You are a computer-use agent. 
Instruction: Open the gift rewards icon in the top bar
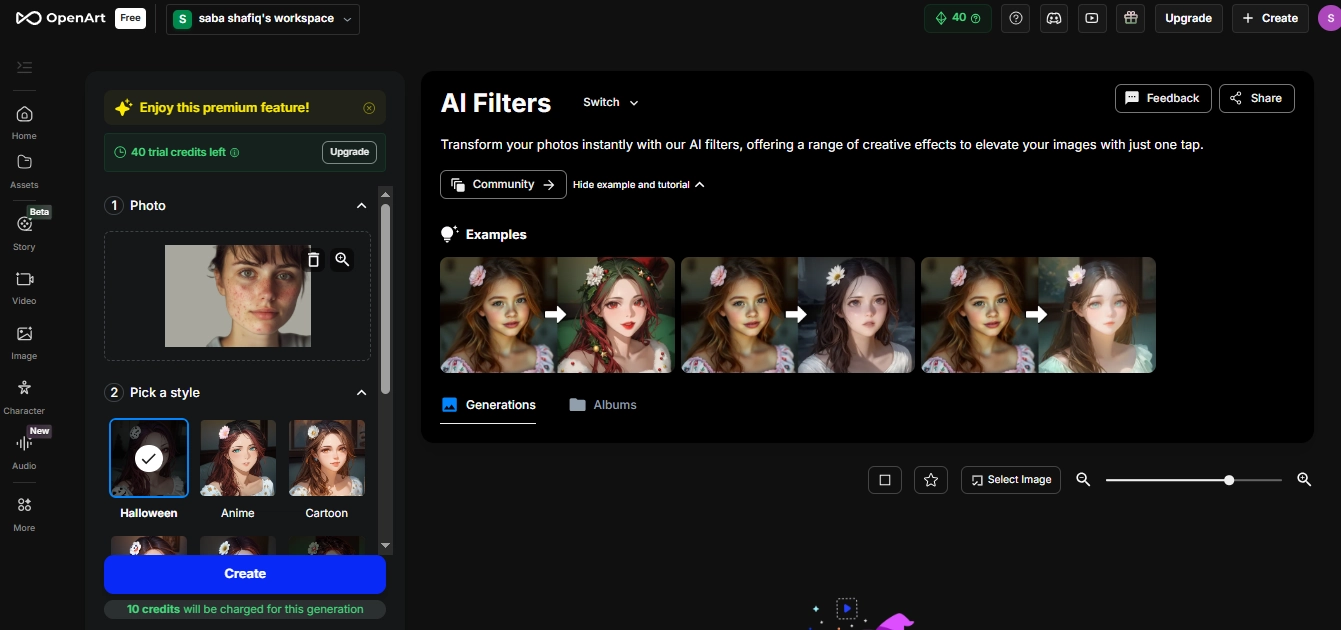pyautogui.click(x=1130, y=18)
